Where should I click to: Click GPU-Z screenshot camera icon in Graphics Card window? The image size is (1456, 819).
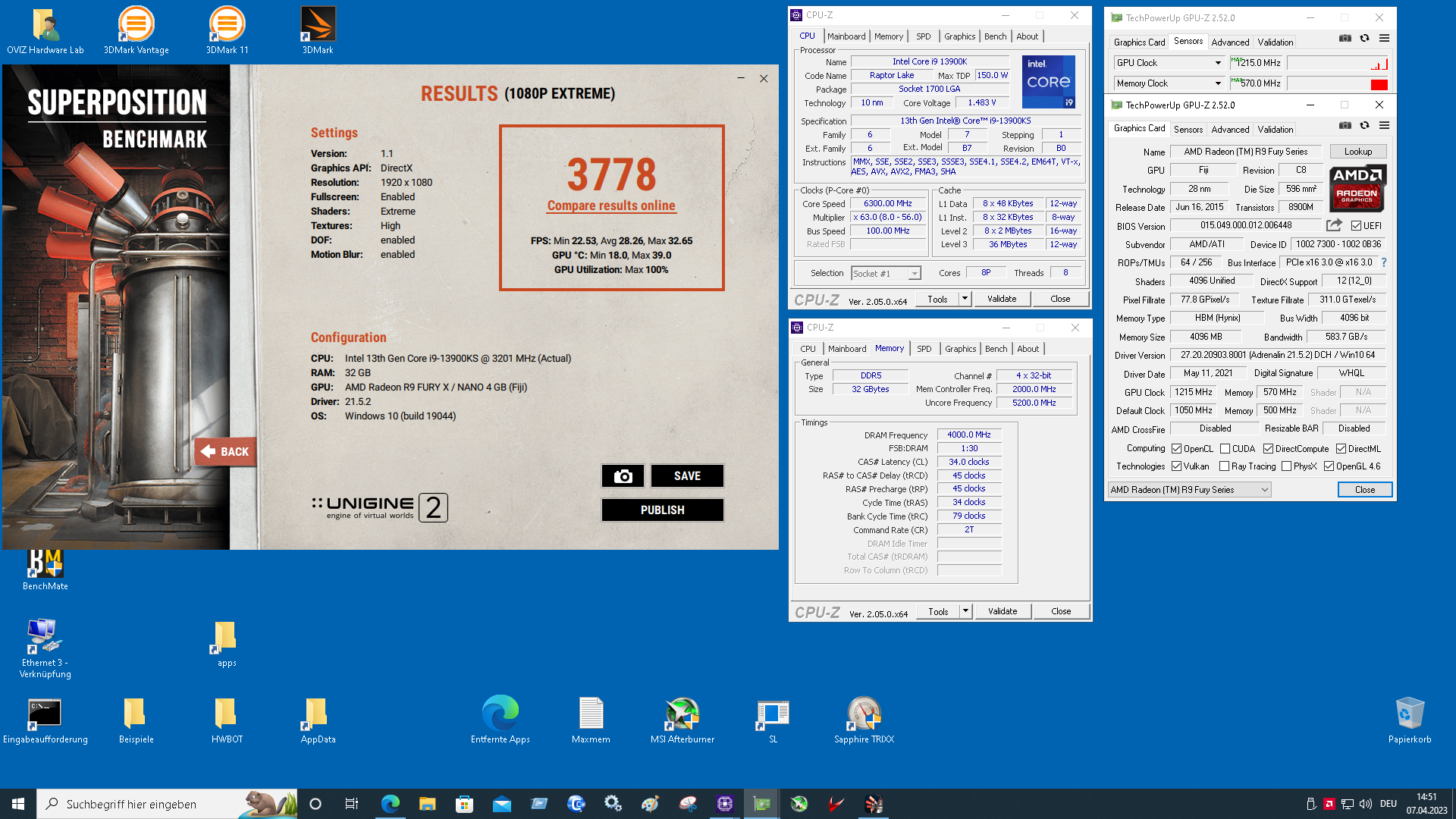1345,126
